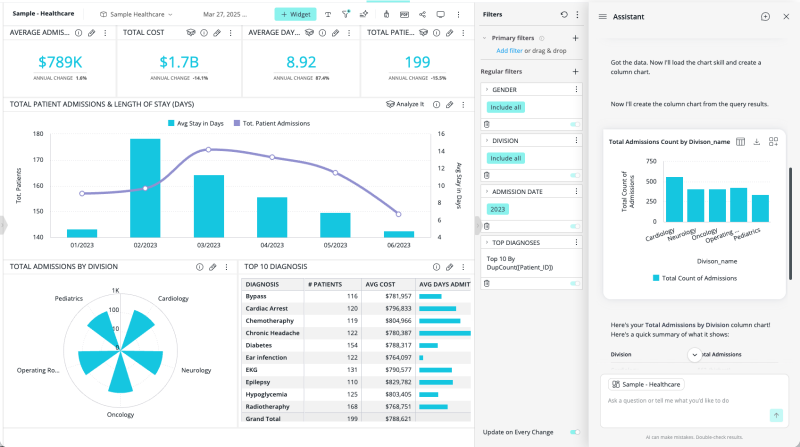Delete the ADMISSION DATE filter with trash icon
The image size is (800, 447).
point(487,226)
